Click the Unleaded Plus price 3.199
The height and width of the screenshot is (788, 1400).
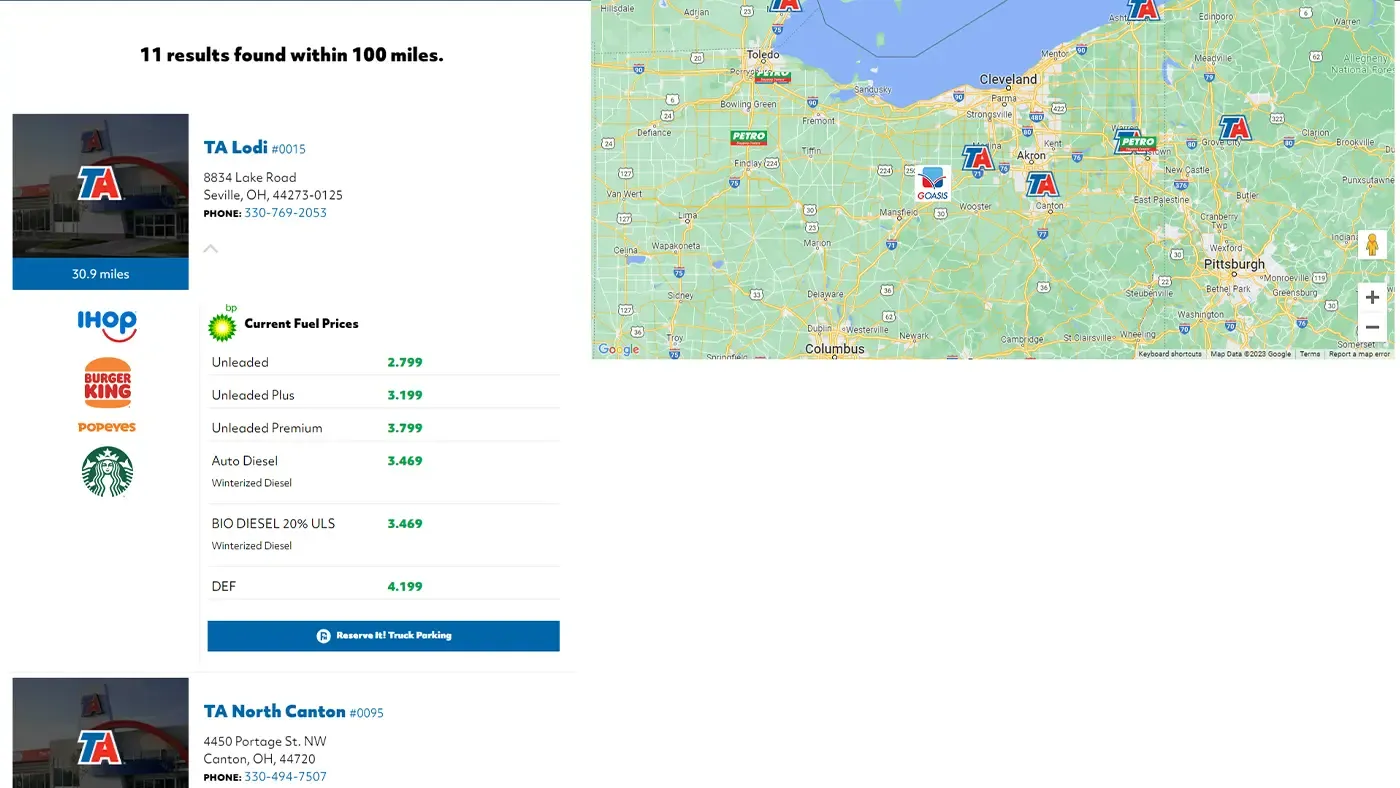tap(405, 395)
